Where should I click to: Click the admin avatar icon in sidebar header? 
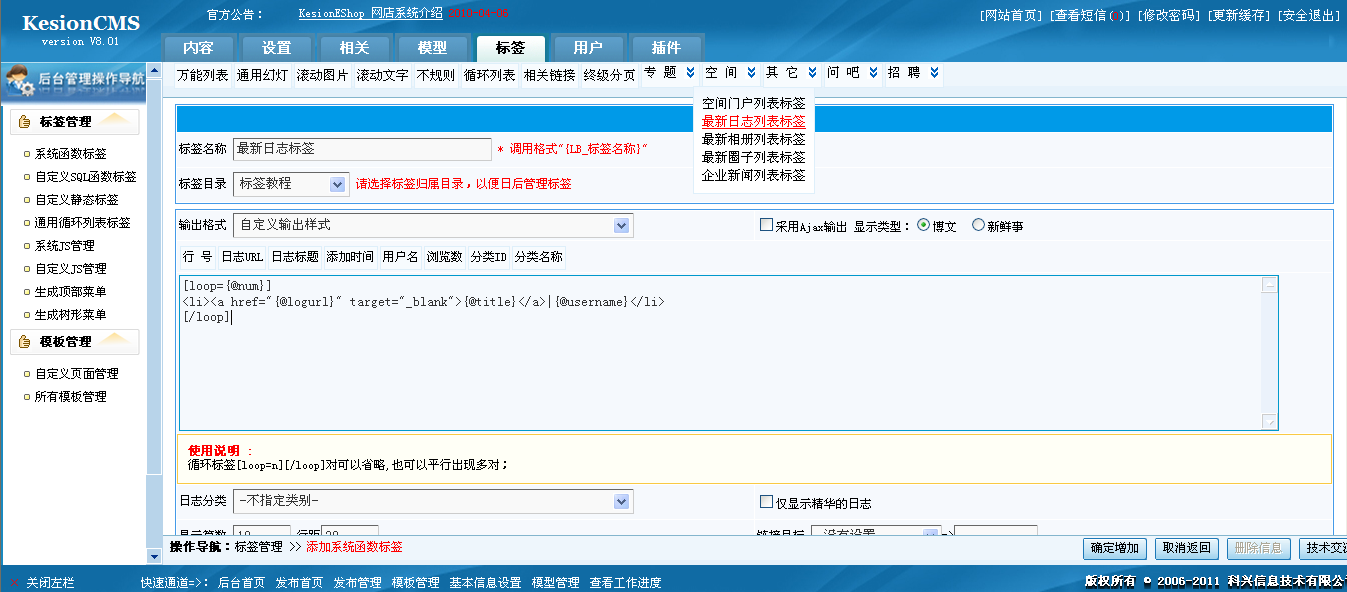(19, 81)
